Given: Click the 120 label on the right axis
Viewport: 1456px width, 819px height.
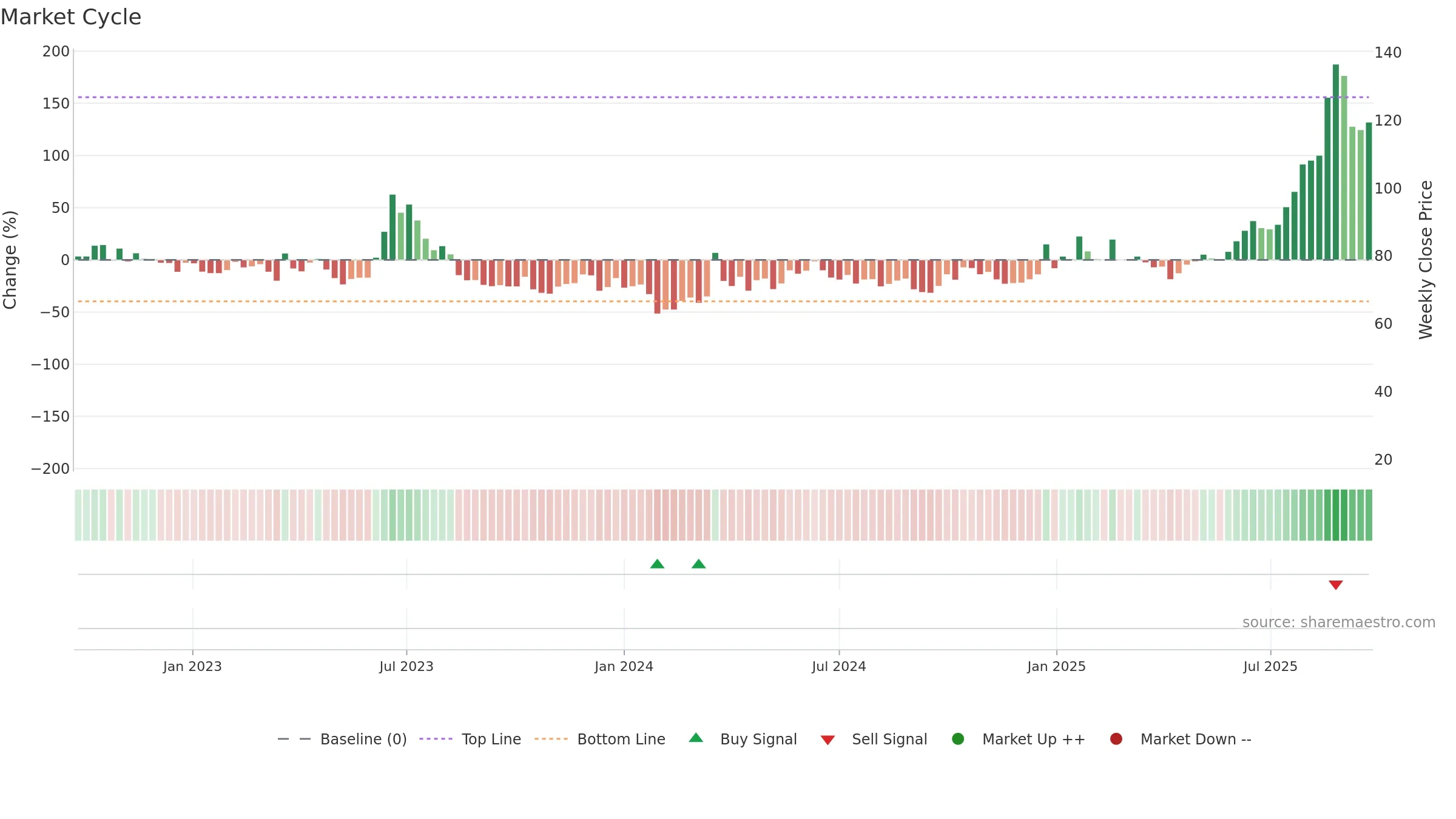Looking at the screenshot, I should click(1388, 121).
